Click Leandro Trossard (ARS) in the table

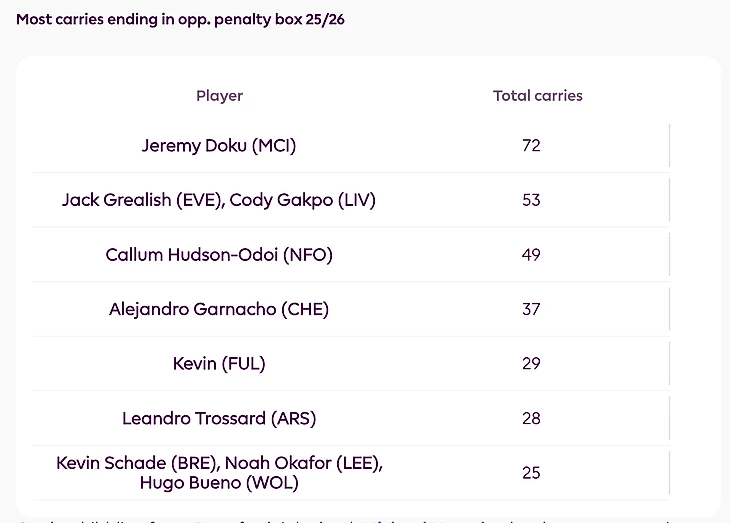pyautogui.click(x=219, y=418)
